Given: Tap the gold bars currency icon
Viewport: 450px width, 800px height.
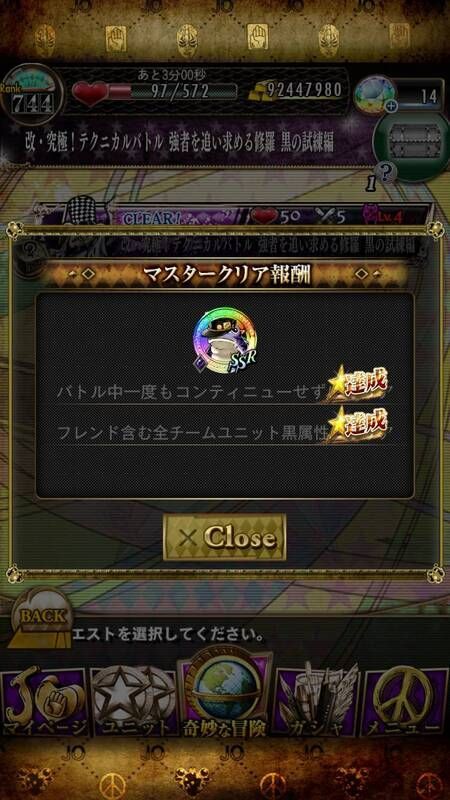Looking at the screenshot, I should pos(259,92).
